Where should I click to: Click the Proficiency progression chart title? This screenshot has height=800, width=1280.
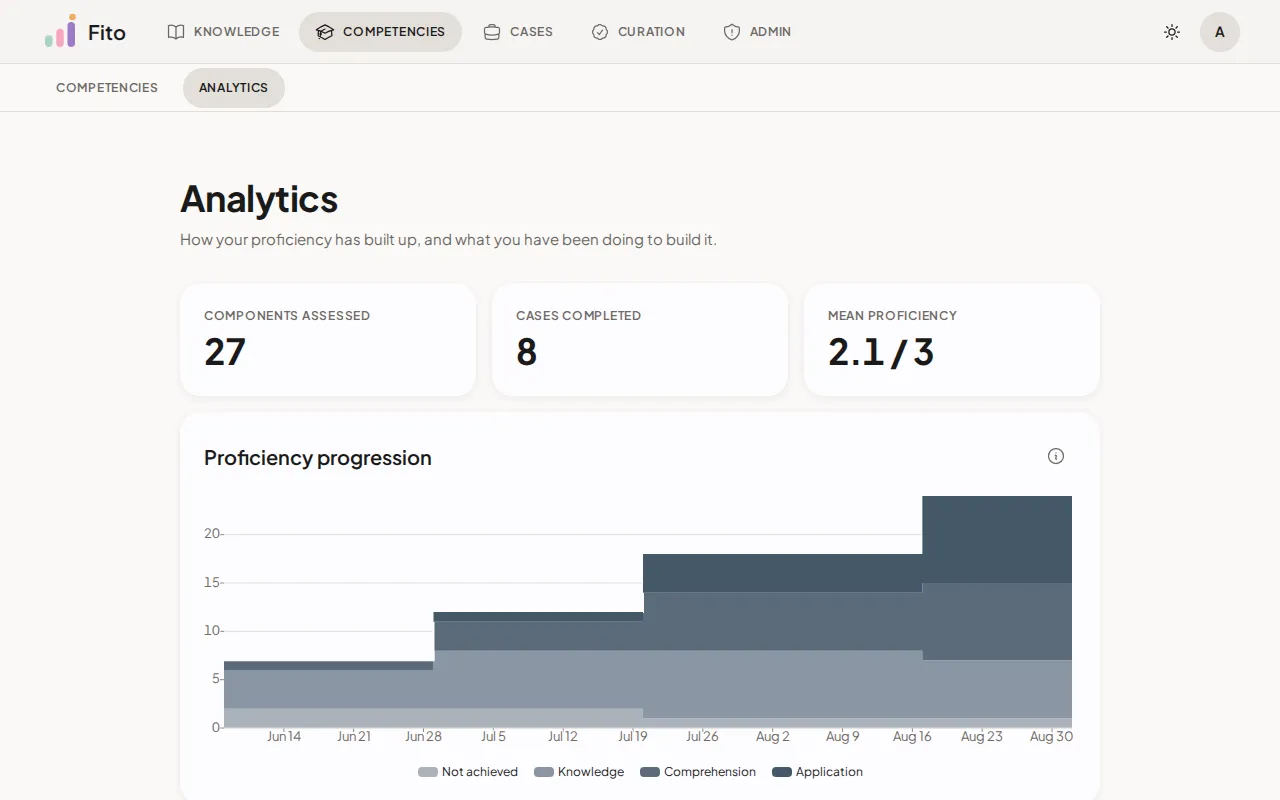tap(318, 458)
